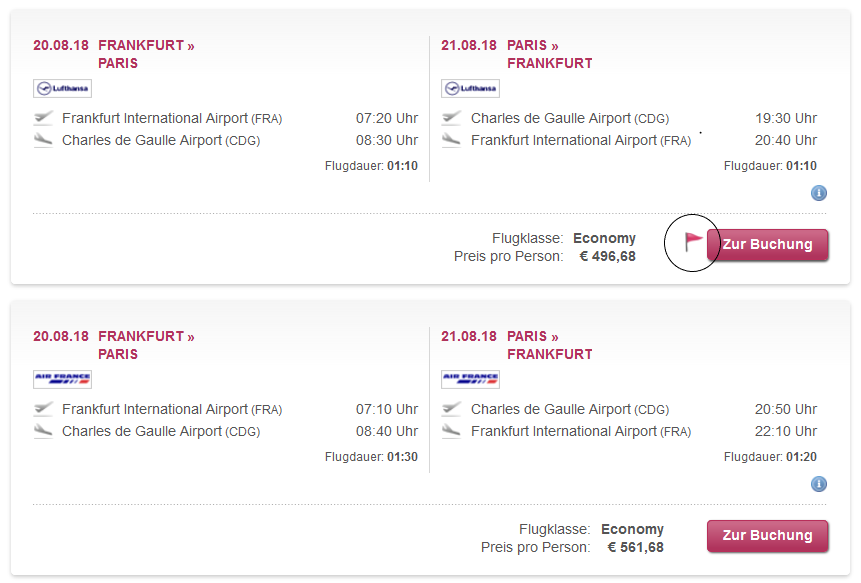Click the landing plane icon for the 22:10 arrival
861x583 pixels.
click(451, 432)
